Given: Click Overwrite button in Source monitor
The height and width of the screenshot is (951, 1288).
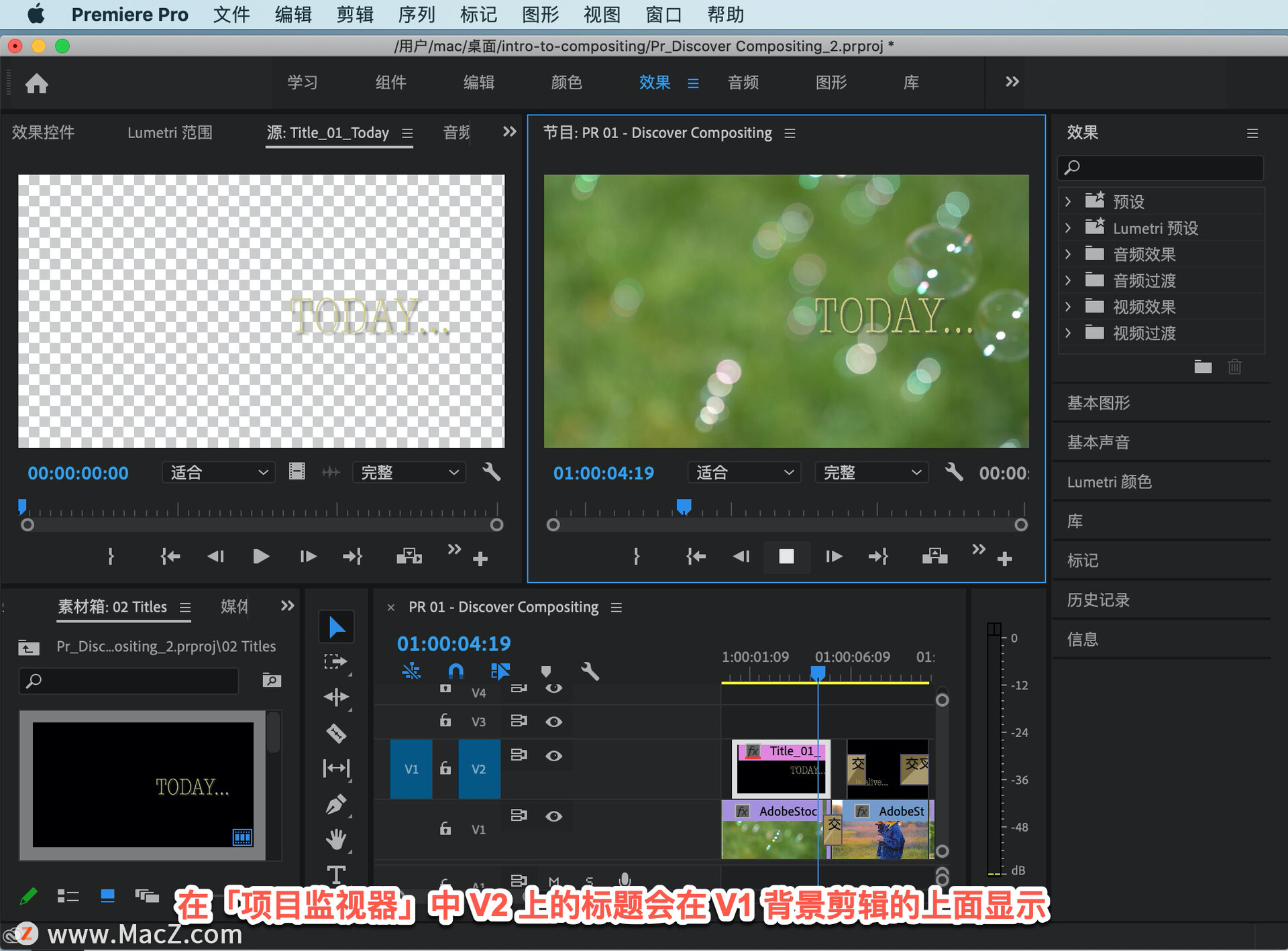Looking at the screenshot, I should (409, 556).
